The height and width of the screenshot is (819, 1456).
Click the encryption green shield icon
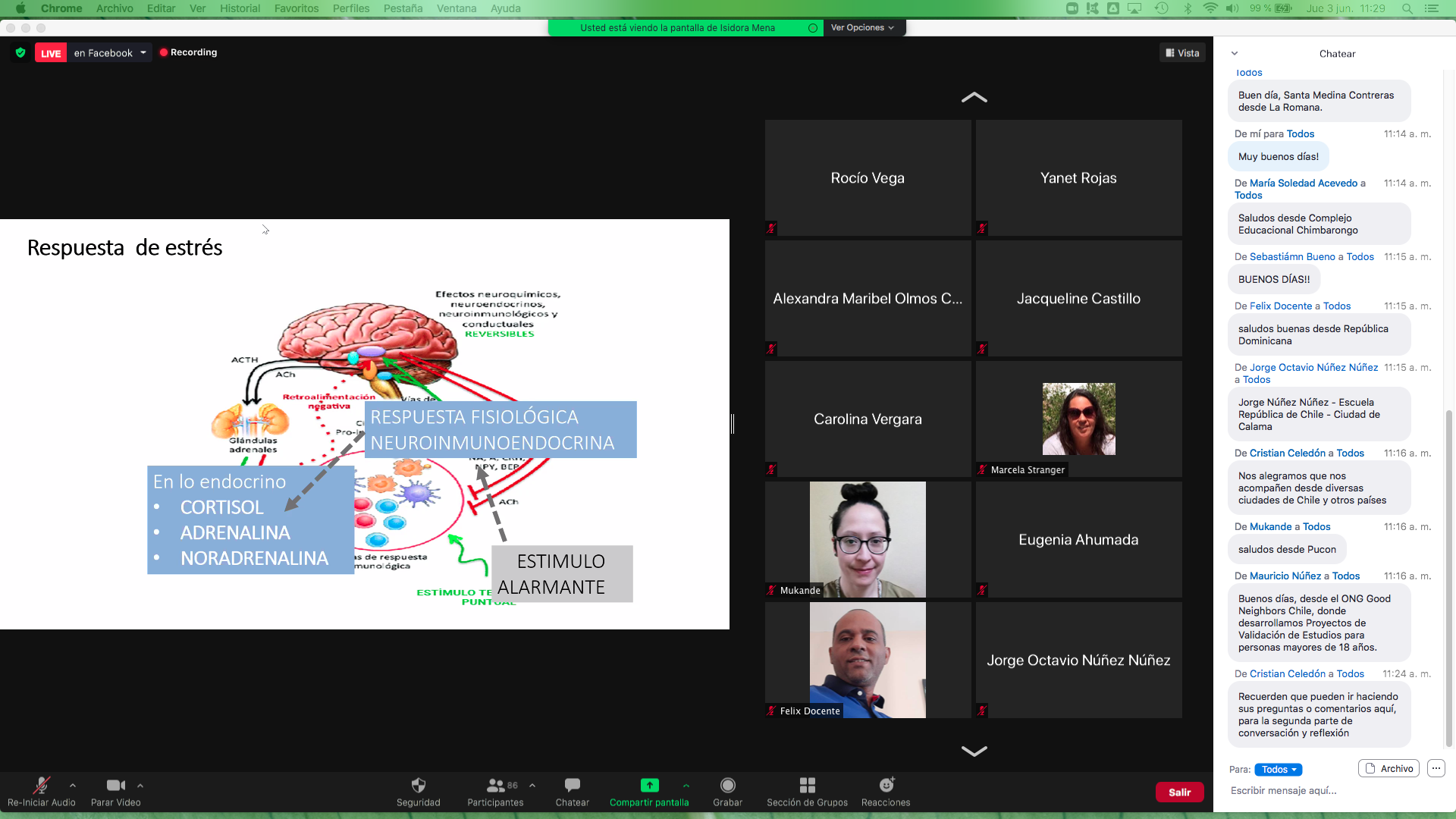pos(20,53)
